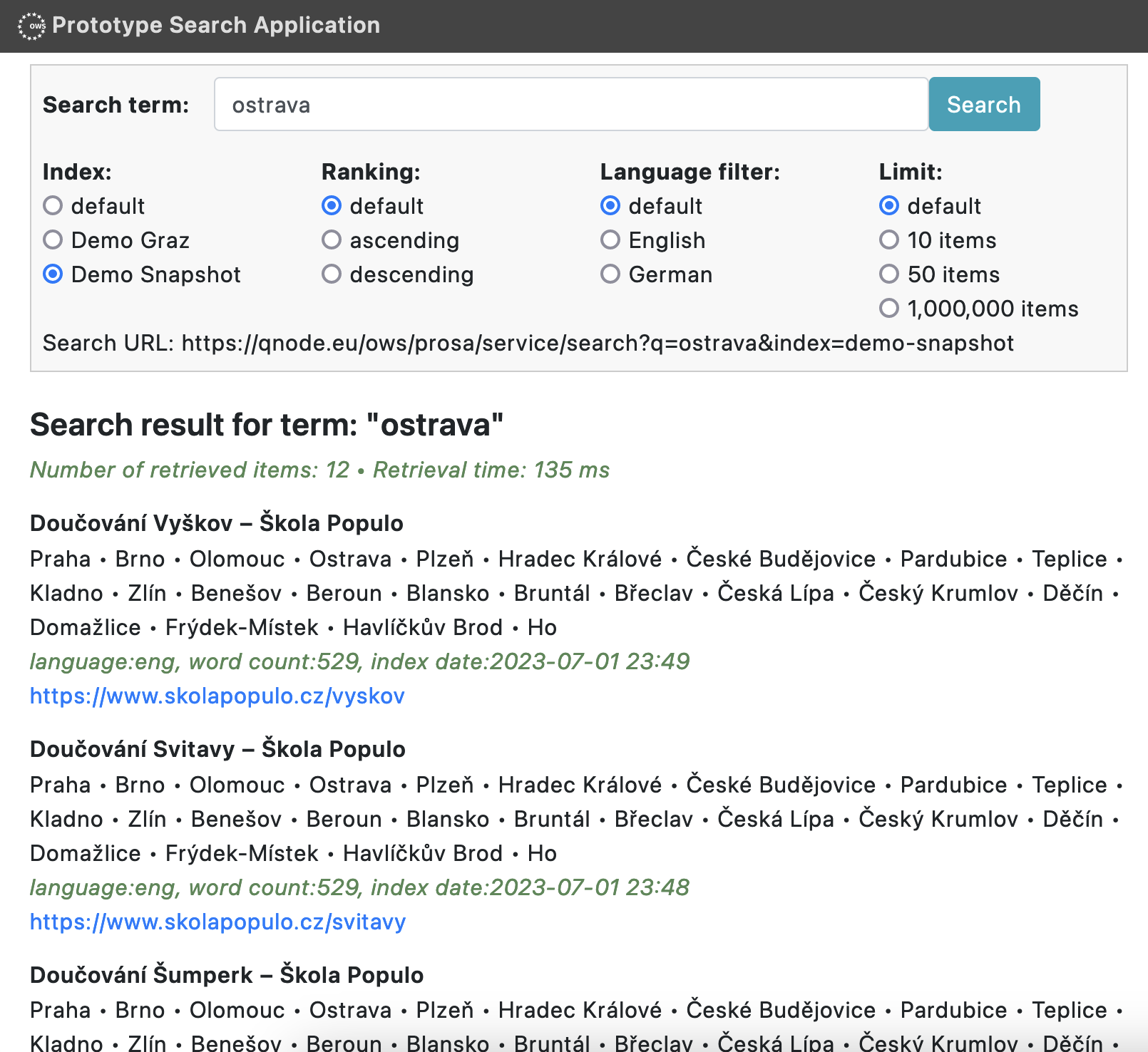This screenshot has width=1148, height=1052.
Task: Select the default Limit radio button
Action: click(x=889, y=206)
